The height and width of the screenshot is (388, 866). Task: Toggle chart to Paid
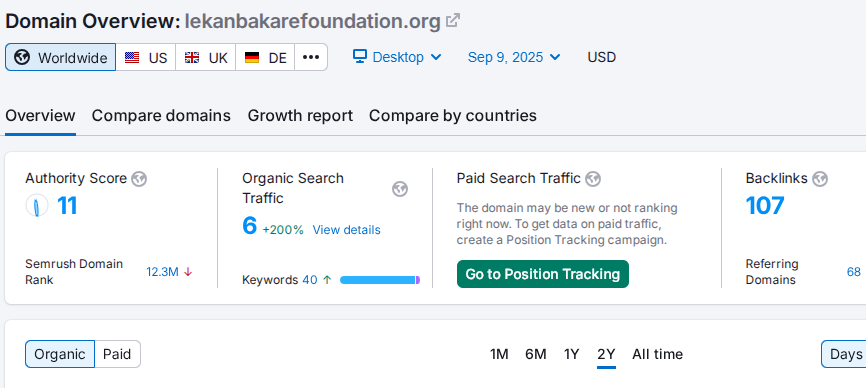click(x=117, y=354)
